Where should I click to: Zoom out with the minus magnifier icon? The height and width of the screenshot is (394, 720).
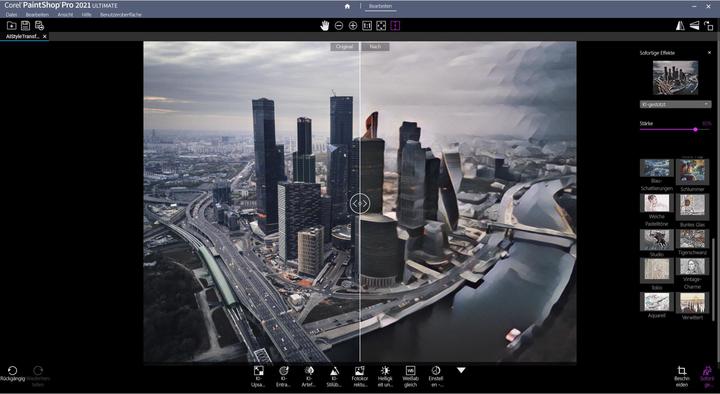click(x=339, y=26)
